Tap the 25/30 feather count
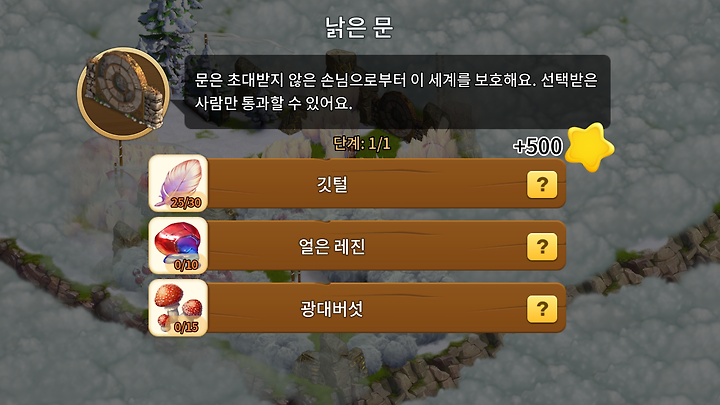Screen dimensions: 720x405 point(186,202)
